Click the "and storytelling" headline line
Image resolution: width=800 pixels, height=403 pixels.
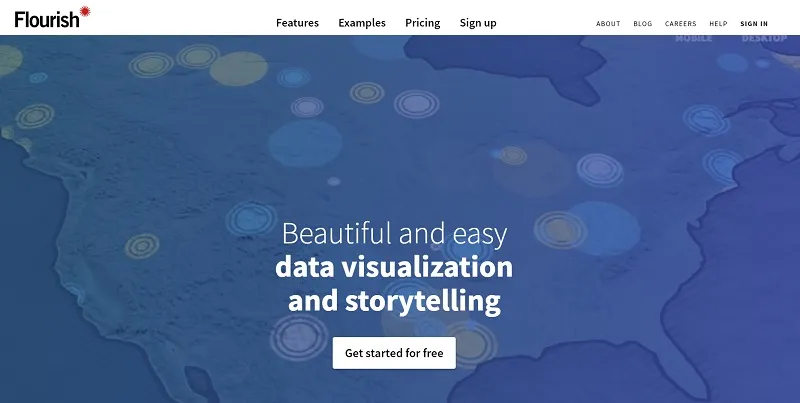click(x=394, y=301)
